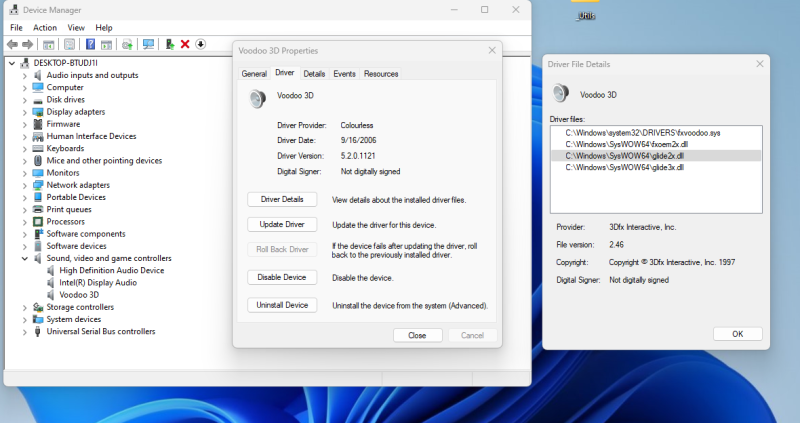Toggle the Show/Hide Action Pane toolbar icon
Image resolution: width=800 pixels, height=423 pixels.
click(x=106, y=44)
